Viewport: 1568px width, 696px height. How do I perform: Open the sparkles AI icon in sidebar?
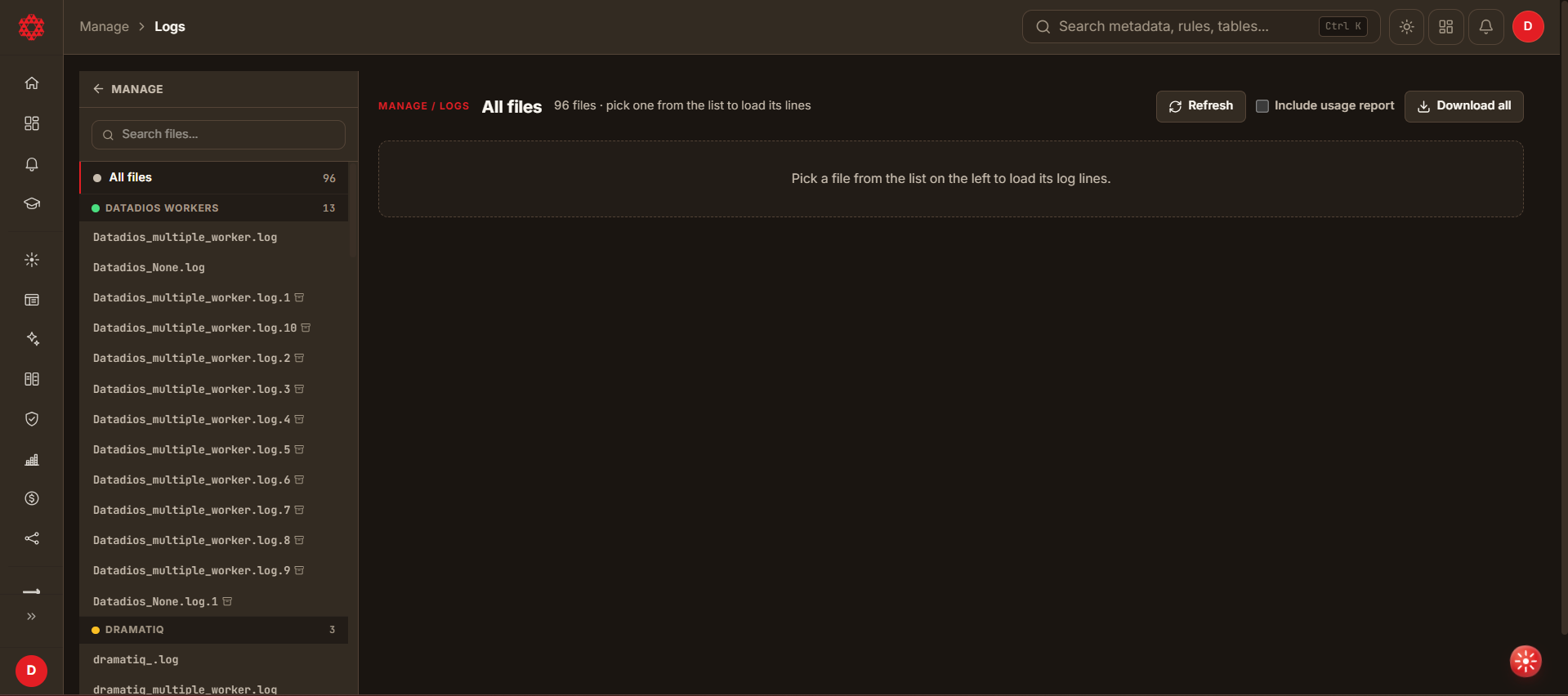coord(32,338)
